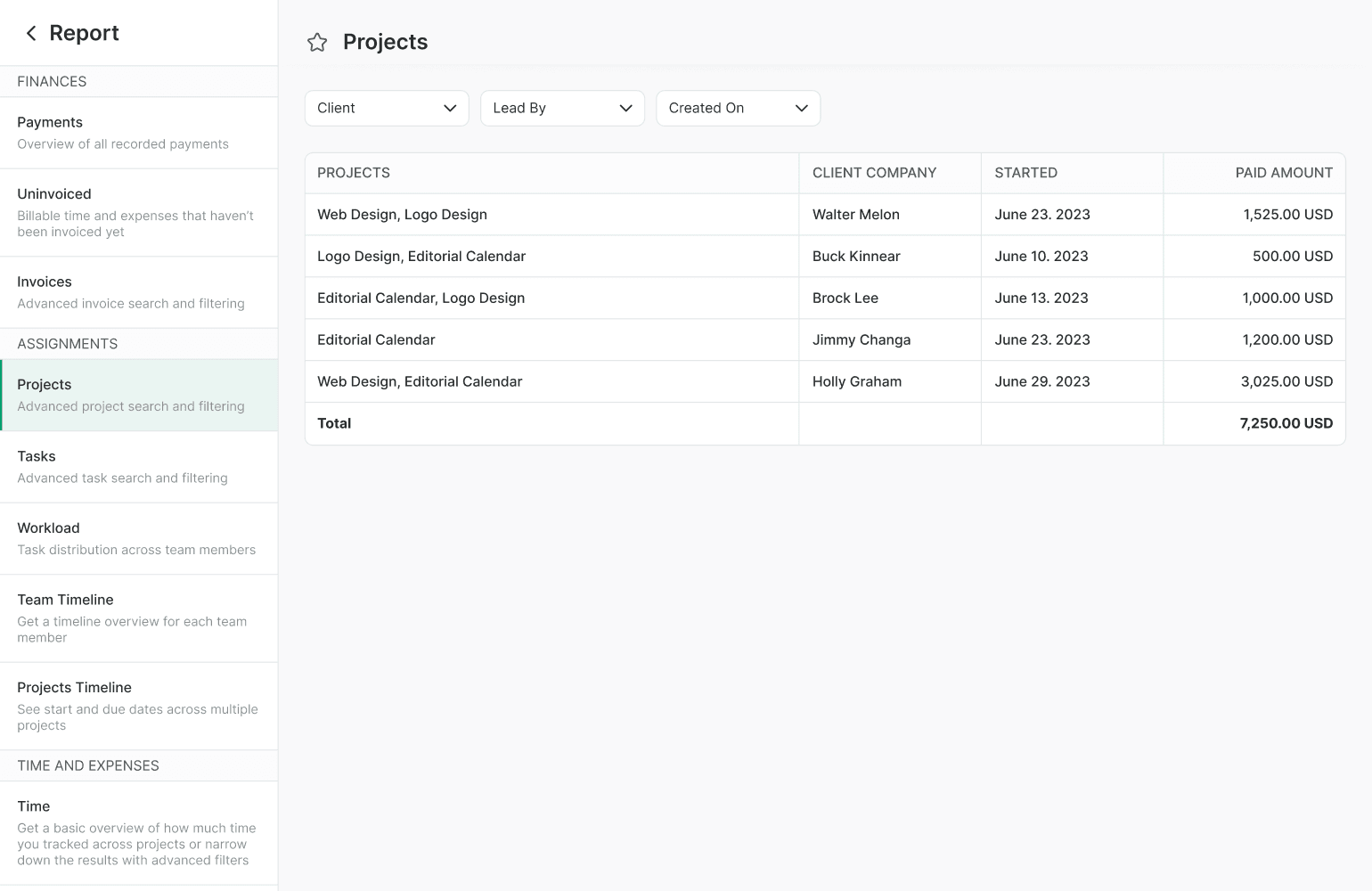Click the Editorial Calendar project for Jimmy Changa
The image size is (1372, 891).
(x=376, y=339)
